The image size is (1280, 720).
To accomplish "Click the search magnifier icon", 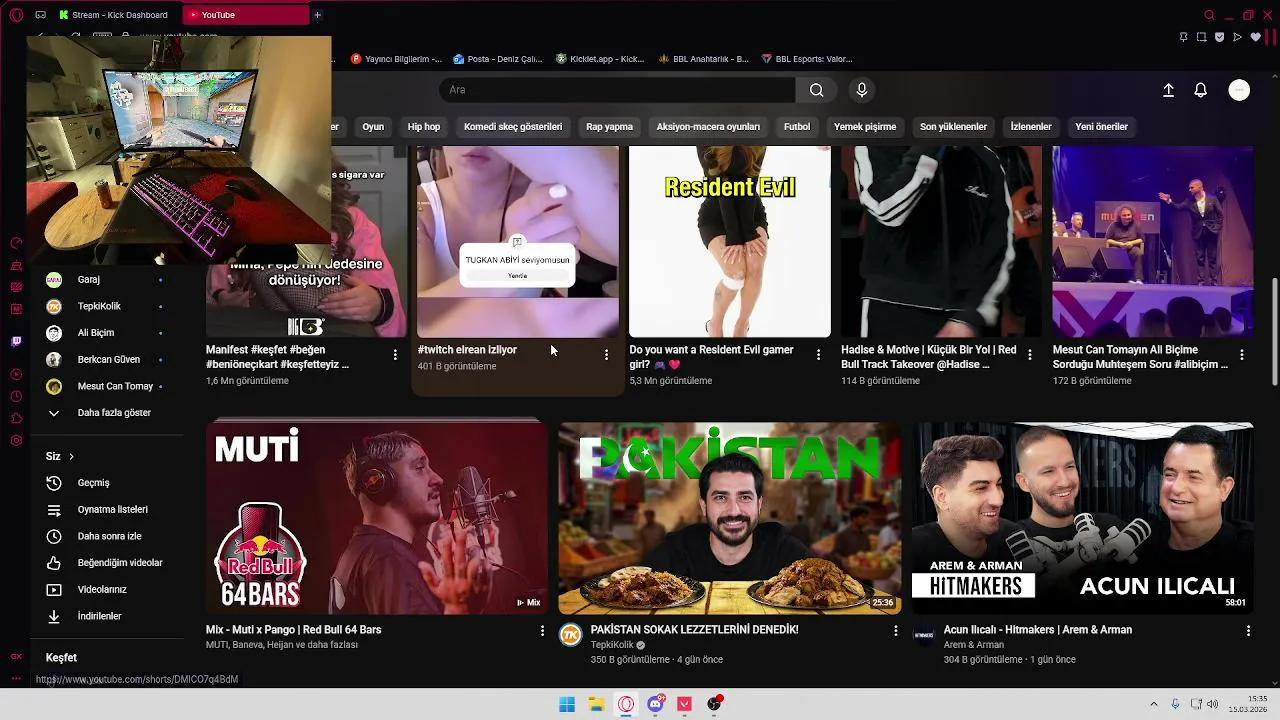I will [816, 90].
